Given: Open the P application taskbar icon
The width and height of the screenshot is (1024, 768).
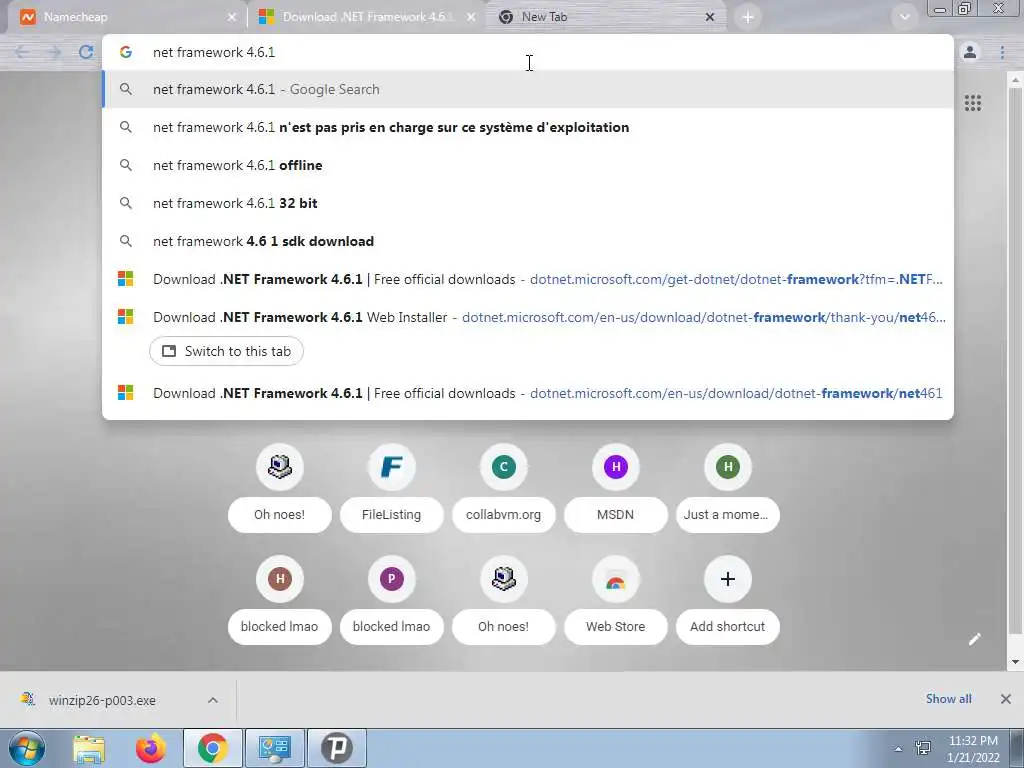Looking at the screenshot, I should tap(336, 748).
